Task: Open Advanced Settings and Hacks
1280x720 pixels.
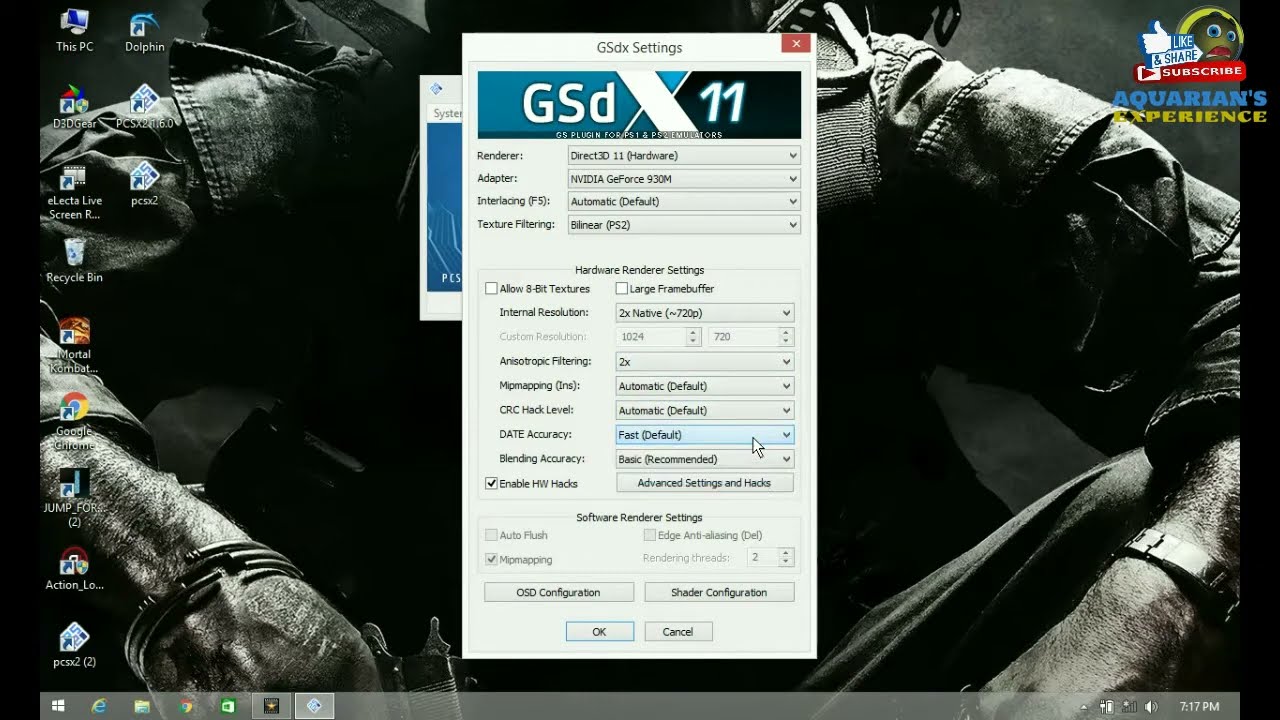Action: (x=705, y=483)
